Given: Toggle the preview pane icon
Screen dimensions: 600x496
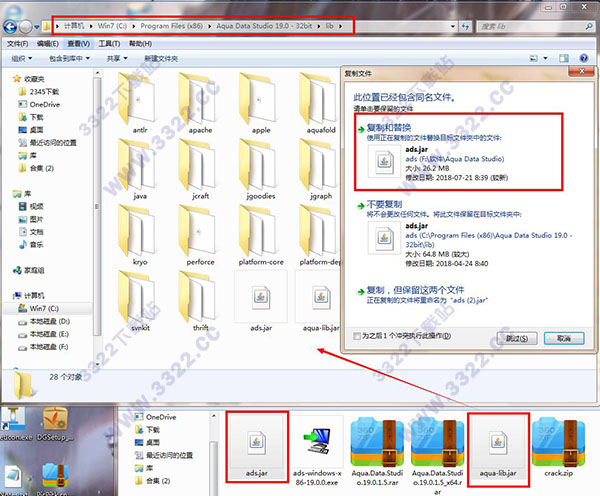Looking at the screenshot, I should [x=564, y=58].
